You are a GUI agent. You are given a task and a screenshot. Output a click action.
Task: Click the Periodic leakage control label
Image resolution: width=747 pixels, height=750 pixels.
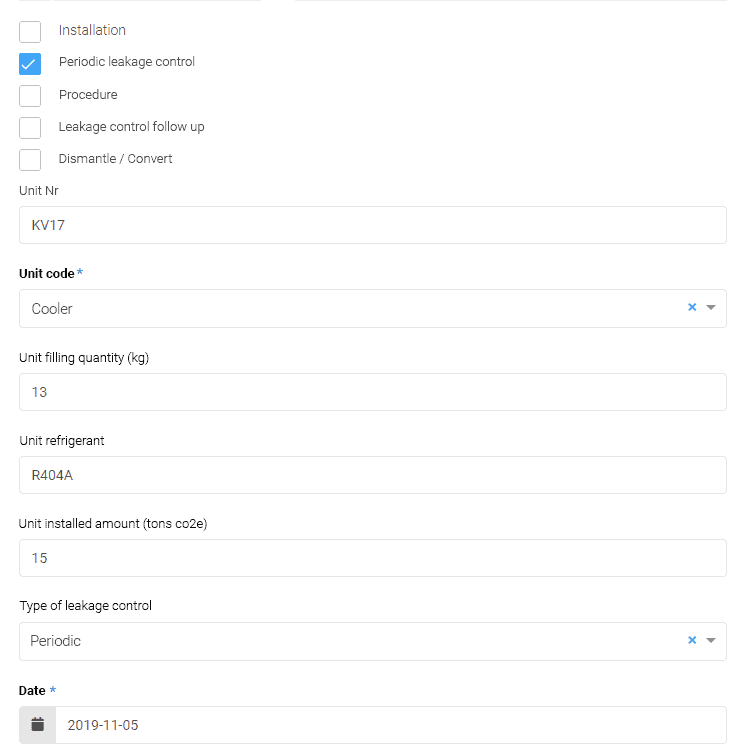pyautogui.click(x=127, y=62)
